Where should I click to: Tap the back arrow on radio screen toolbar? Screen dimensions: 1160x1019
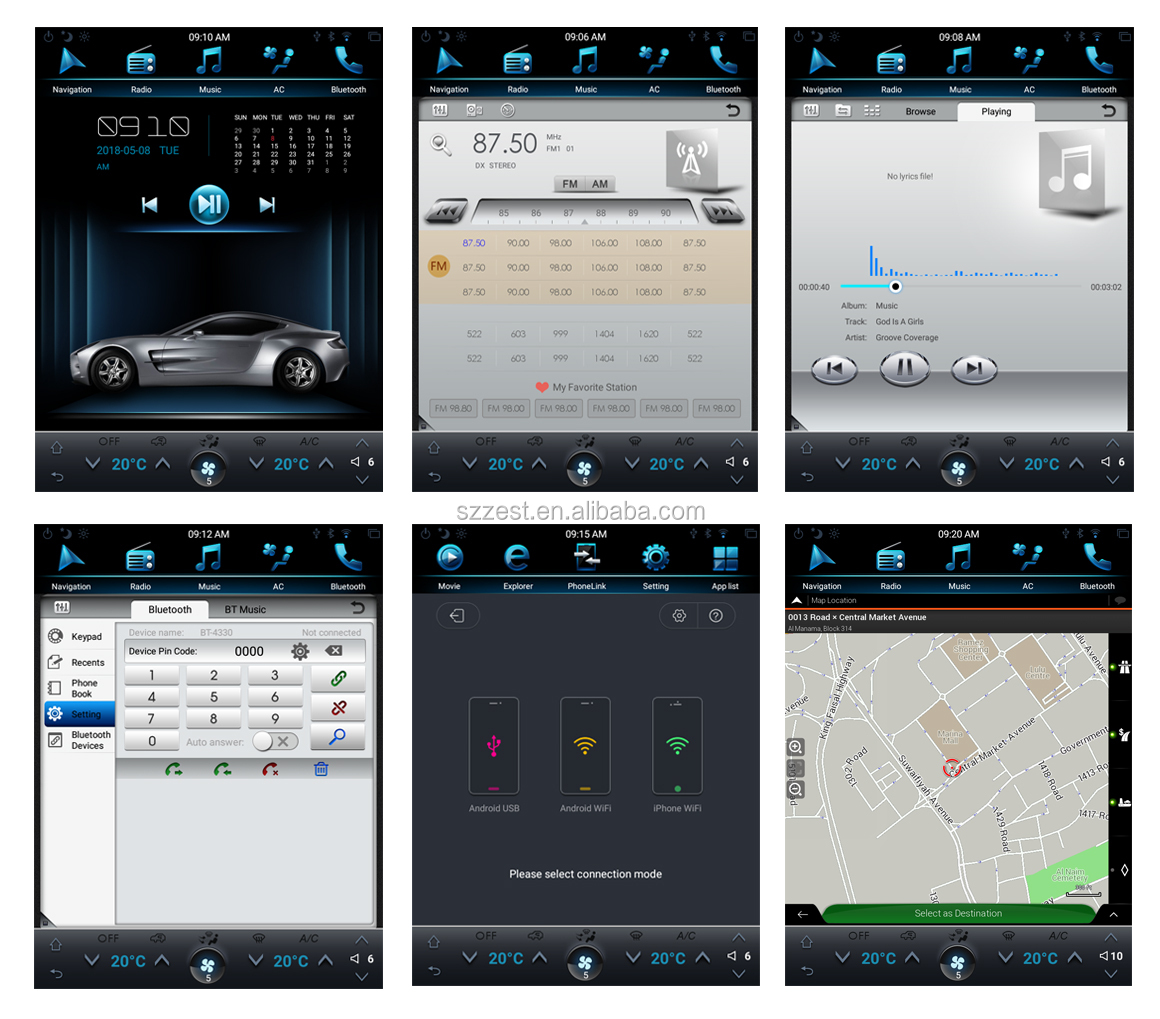coord(732,110)
